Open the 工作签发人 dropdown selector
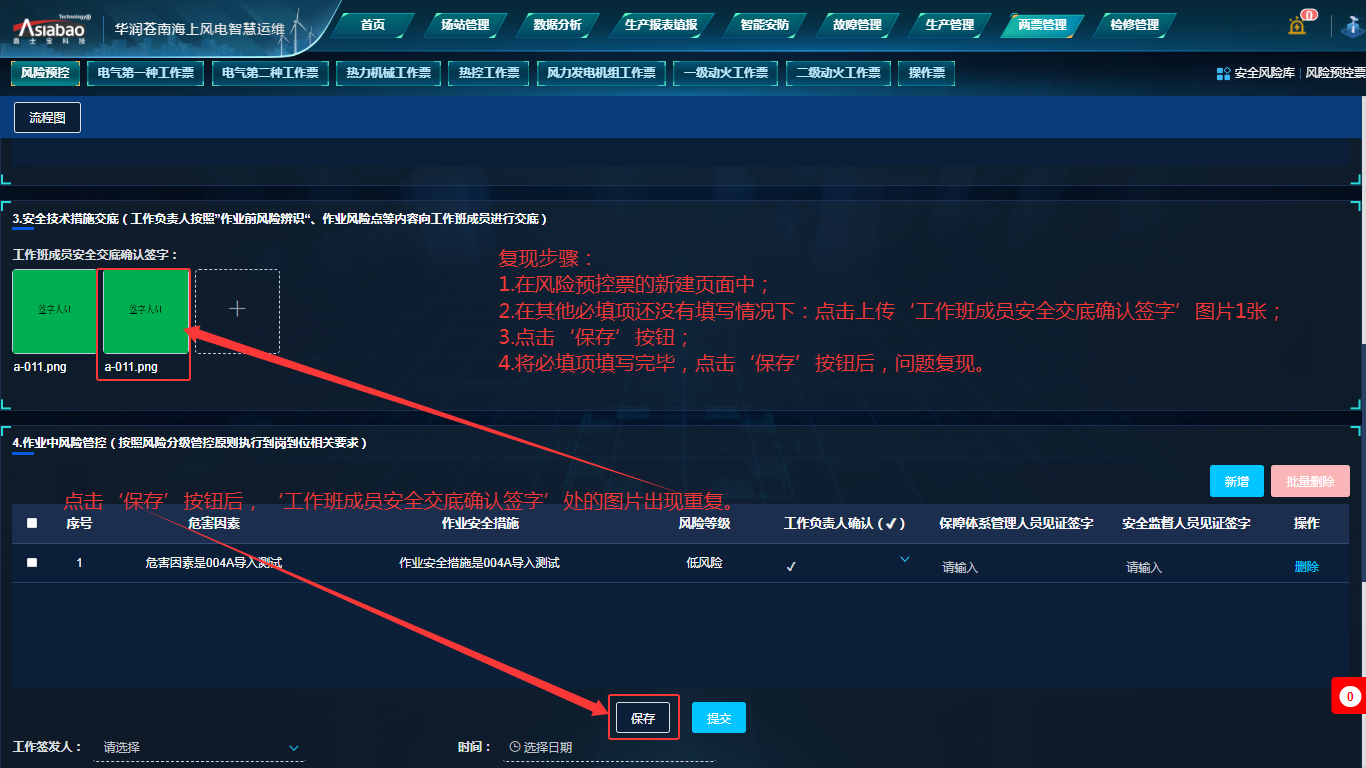Screen dimensions: 1366x768 [293, 748]
